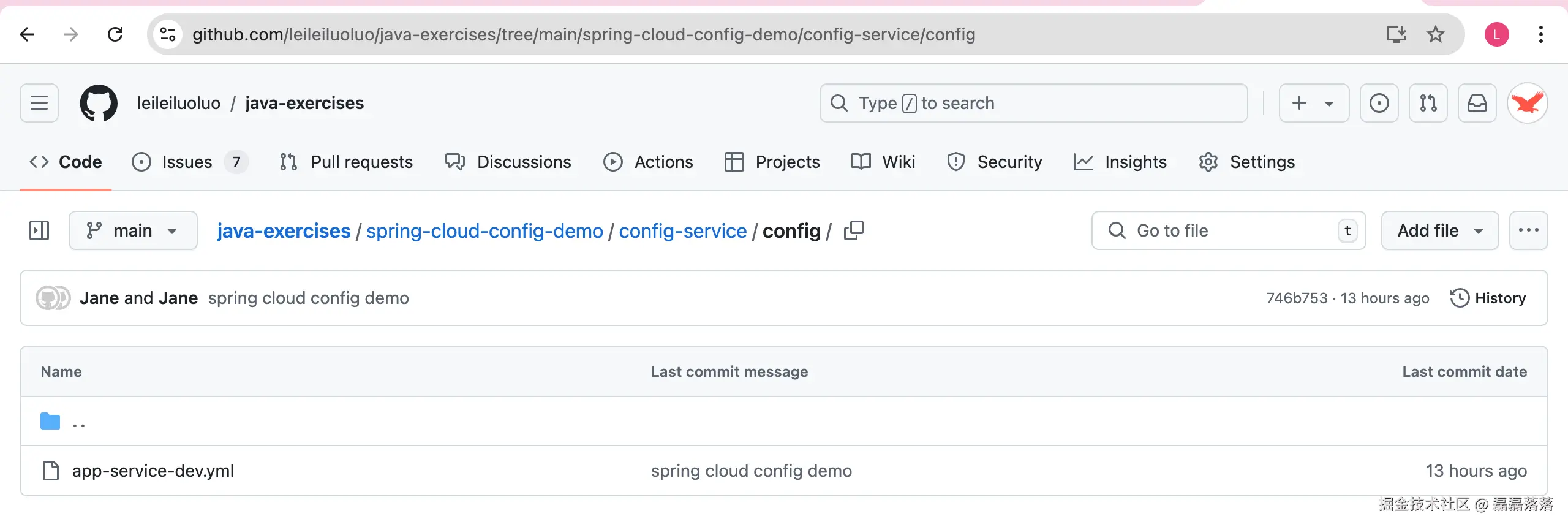The width and height of the screenshot is (1568, 527).
Task: View commit History
Action: click(x=1488, y=298)
